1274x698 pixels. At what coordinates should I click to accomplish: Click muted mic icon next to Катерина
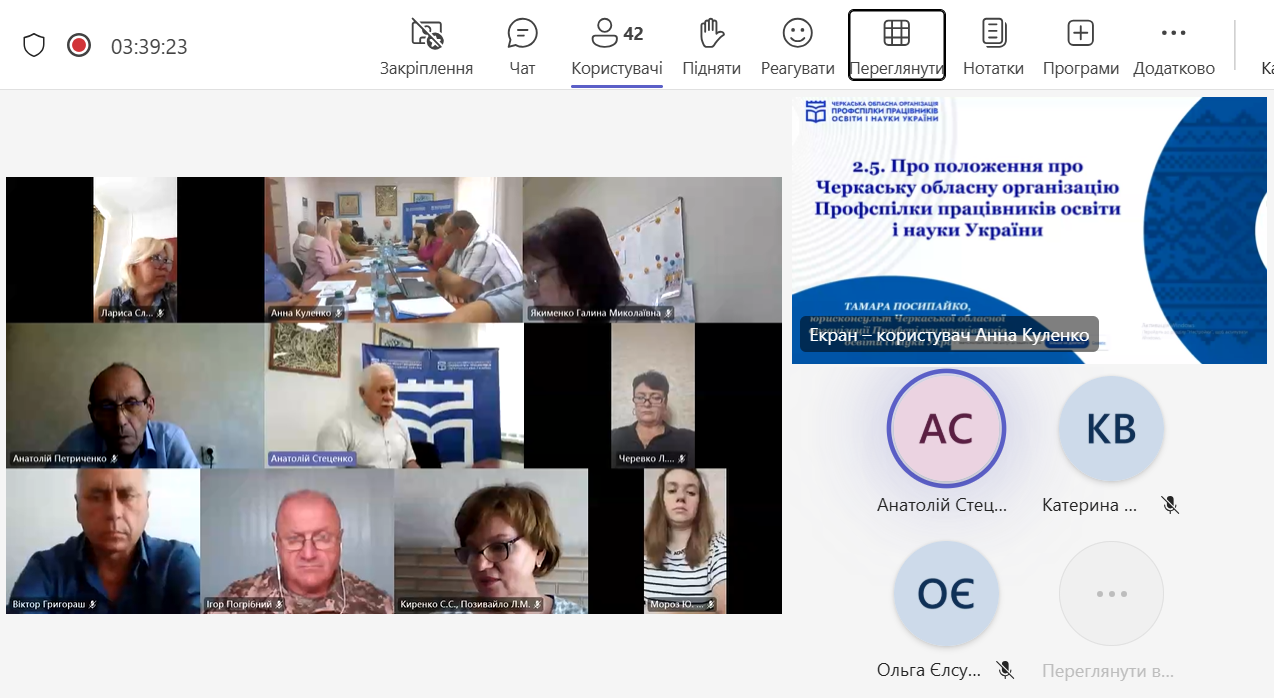point(1170,505)
